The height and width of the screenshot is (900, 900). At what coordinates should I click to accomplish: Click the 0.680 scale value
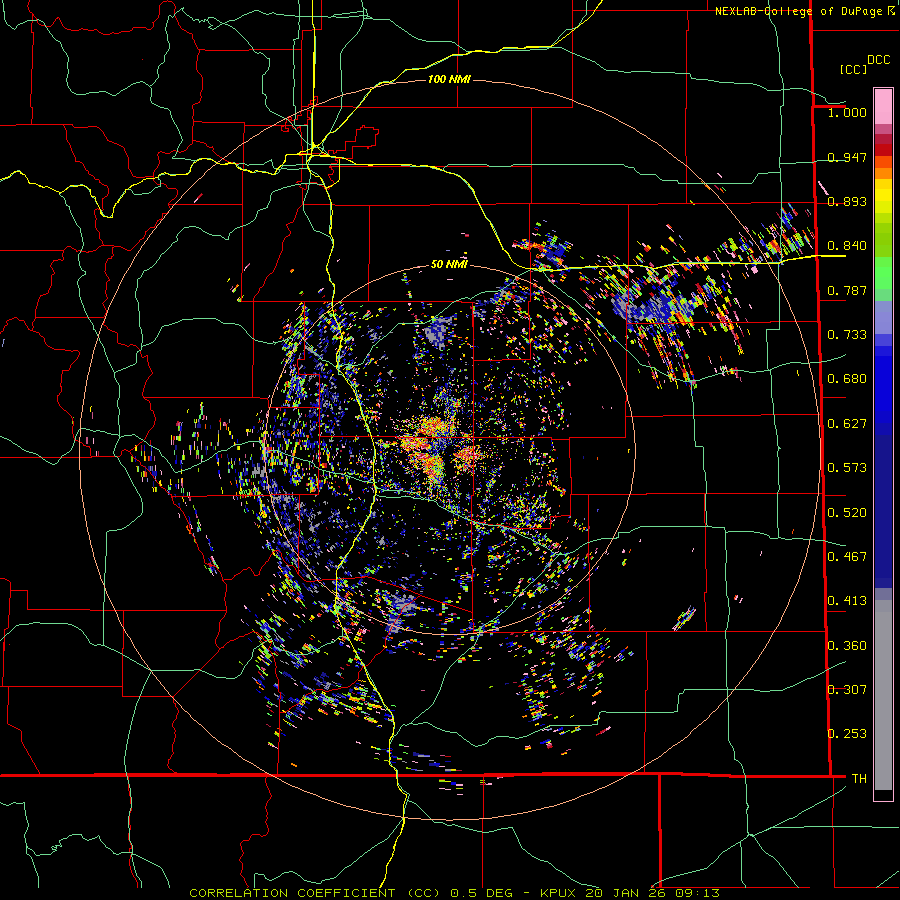pos(847,379)
